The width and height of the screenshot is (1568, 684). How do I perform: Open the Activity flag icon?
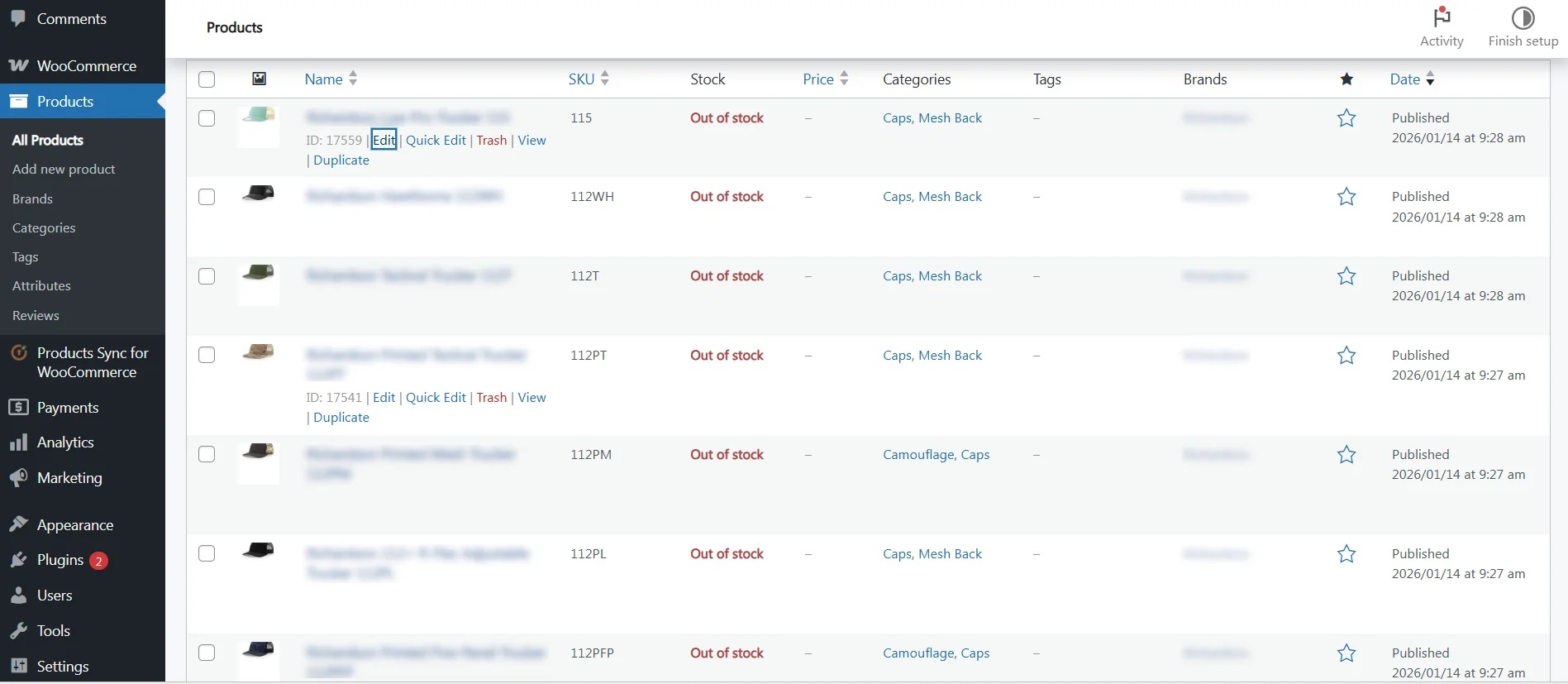(x=1442, y=17)
